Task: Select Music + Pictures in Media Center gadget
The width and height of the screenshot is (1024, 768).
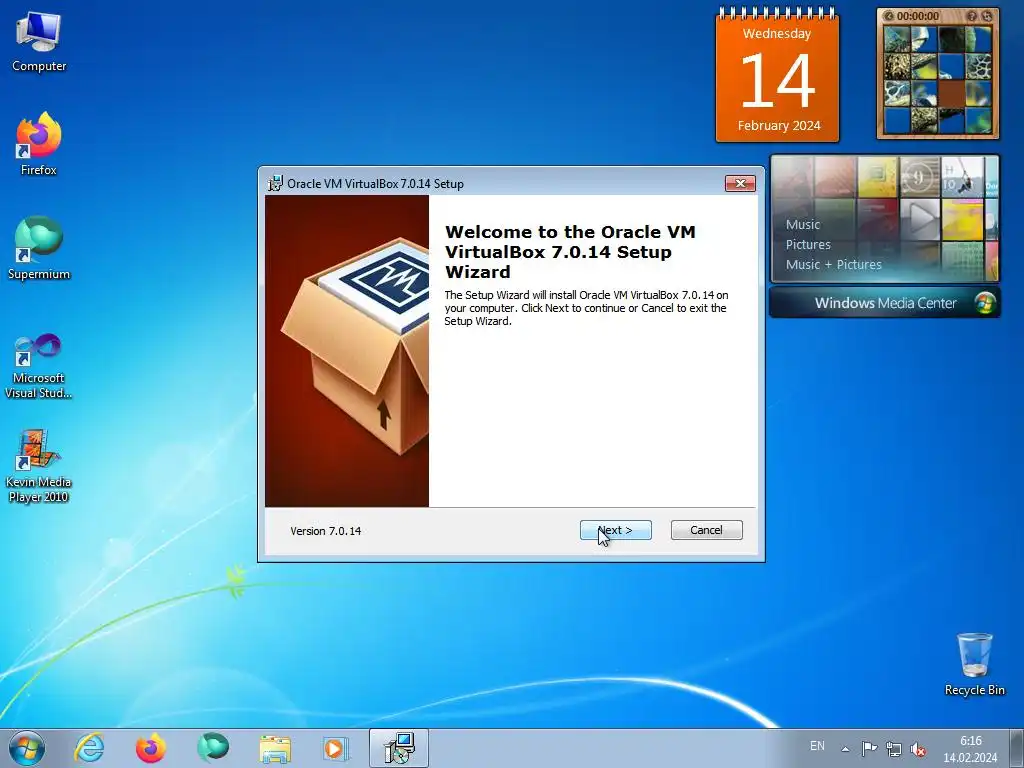Action: pyautogui.click(x=833, y=264)
